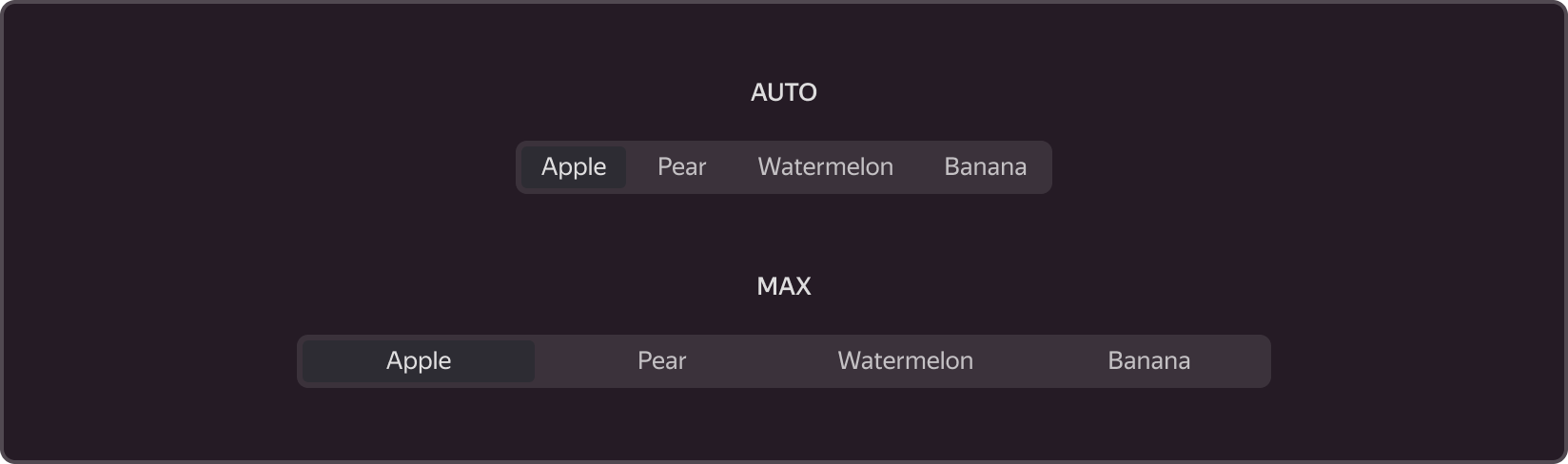Click the AUTO heading label
The width and height of the screenshot is (1568, 464).
[784, 92]
